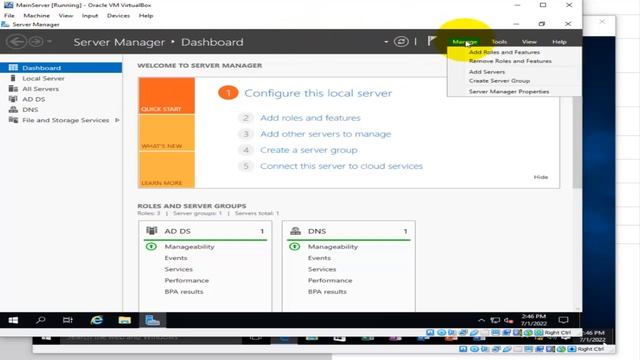Click the taskbar clock 2:46 PM
This screenshot has width=640, height=360.
coord(533,320)
